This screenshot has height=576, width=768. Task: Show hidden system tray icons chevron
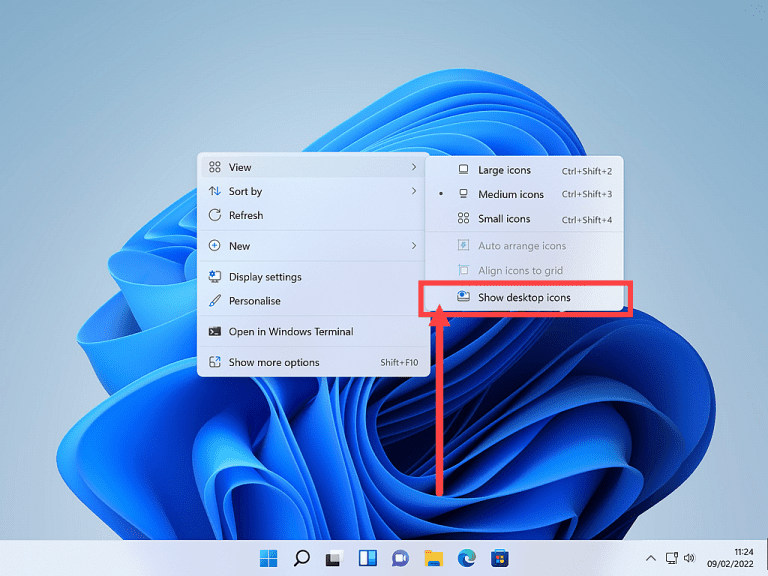coord(650,558)
